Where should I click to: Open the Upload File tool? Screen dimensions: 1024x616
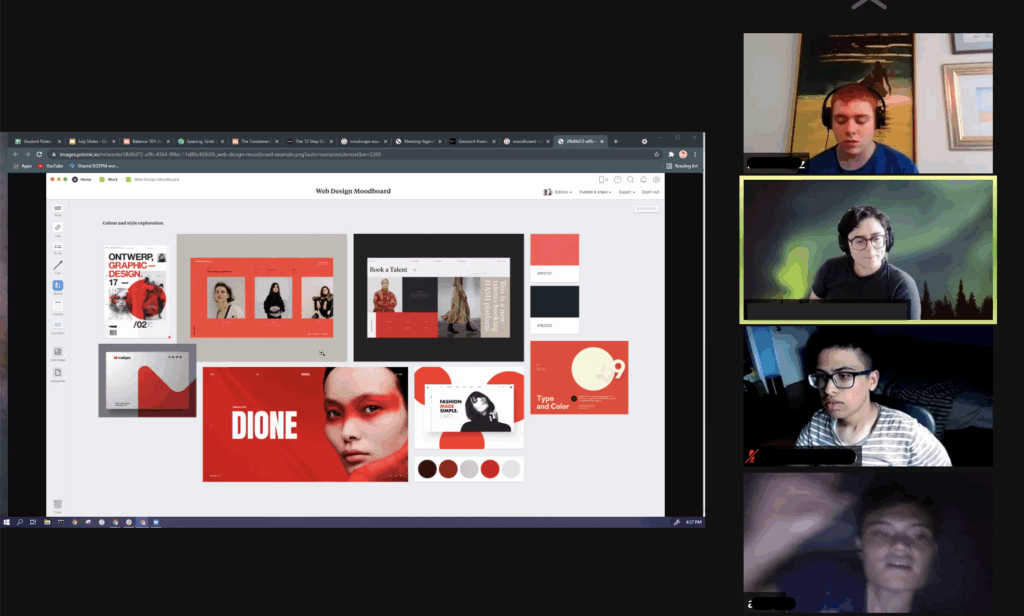click(x=57, y=373)
